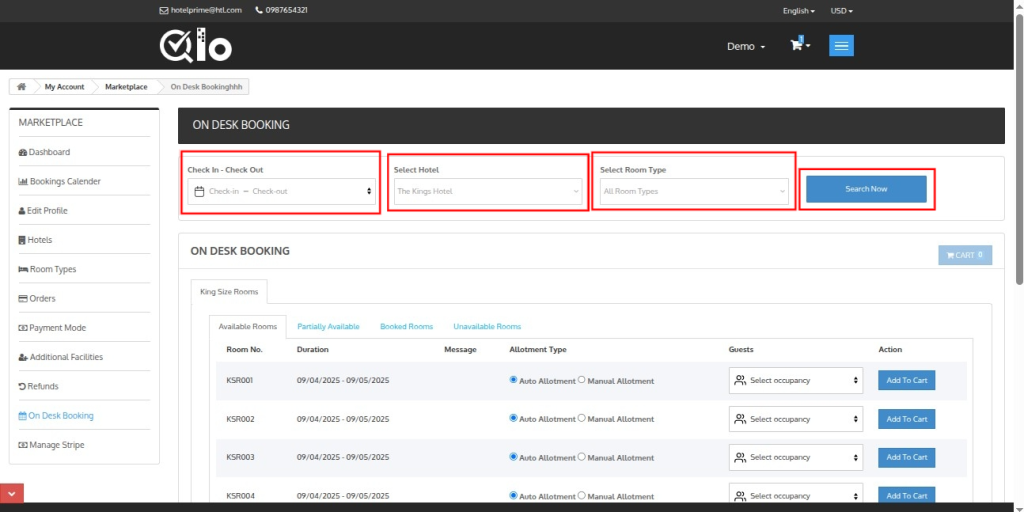The image size is (1024, 512).
Task: Click the home icon in breadcrumb
Action: click(x=22, y=86)
